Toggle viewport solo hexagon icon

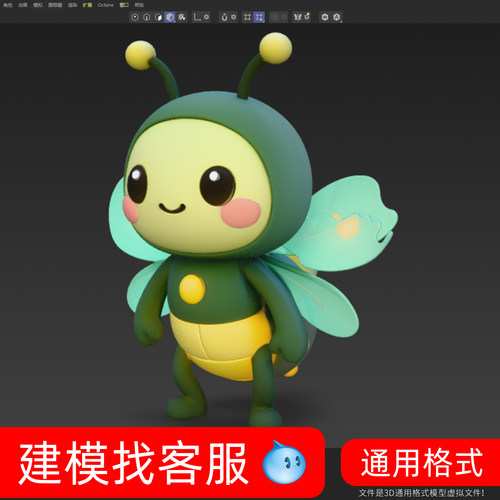point(325,17)
